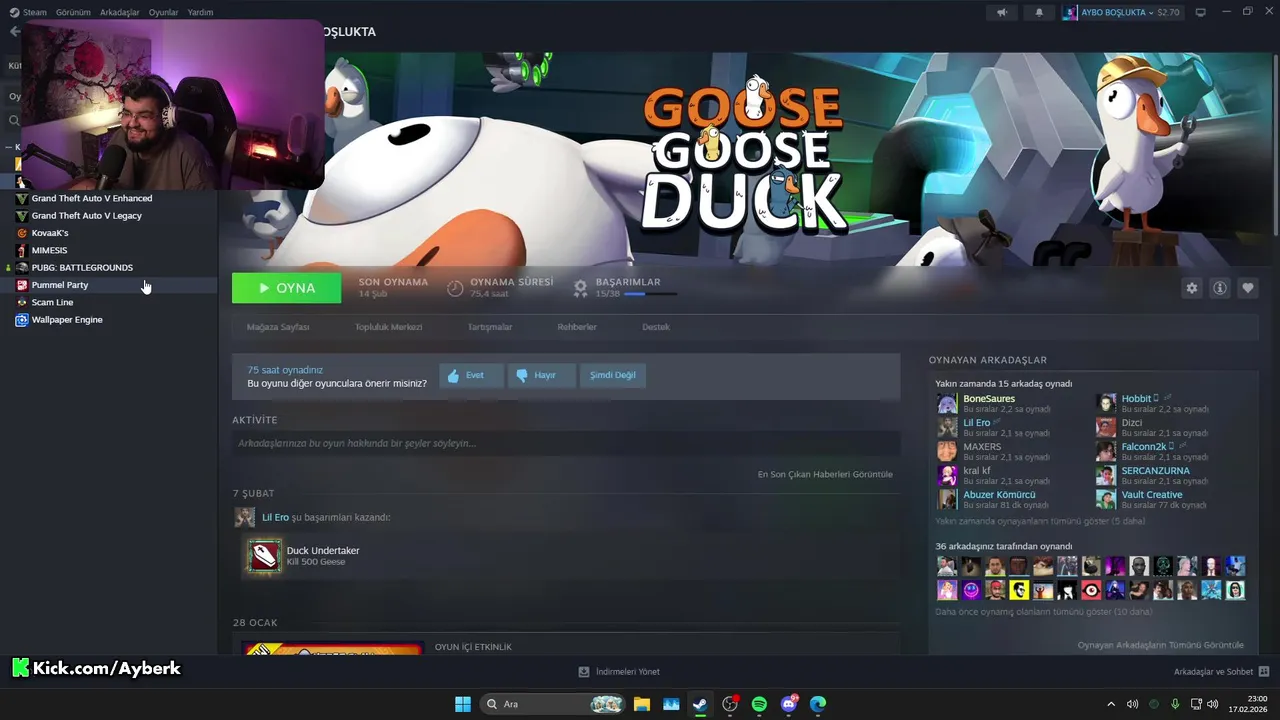
Task: Show all previous players (10 daha)
Action: [1043, 611]
